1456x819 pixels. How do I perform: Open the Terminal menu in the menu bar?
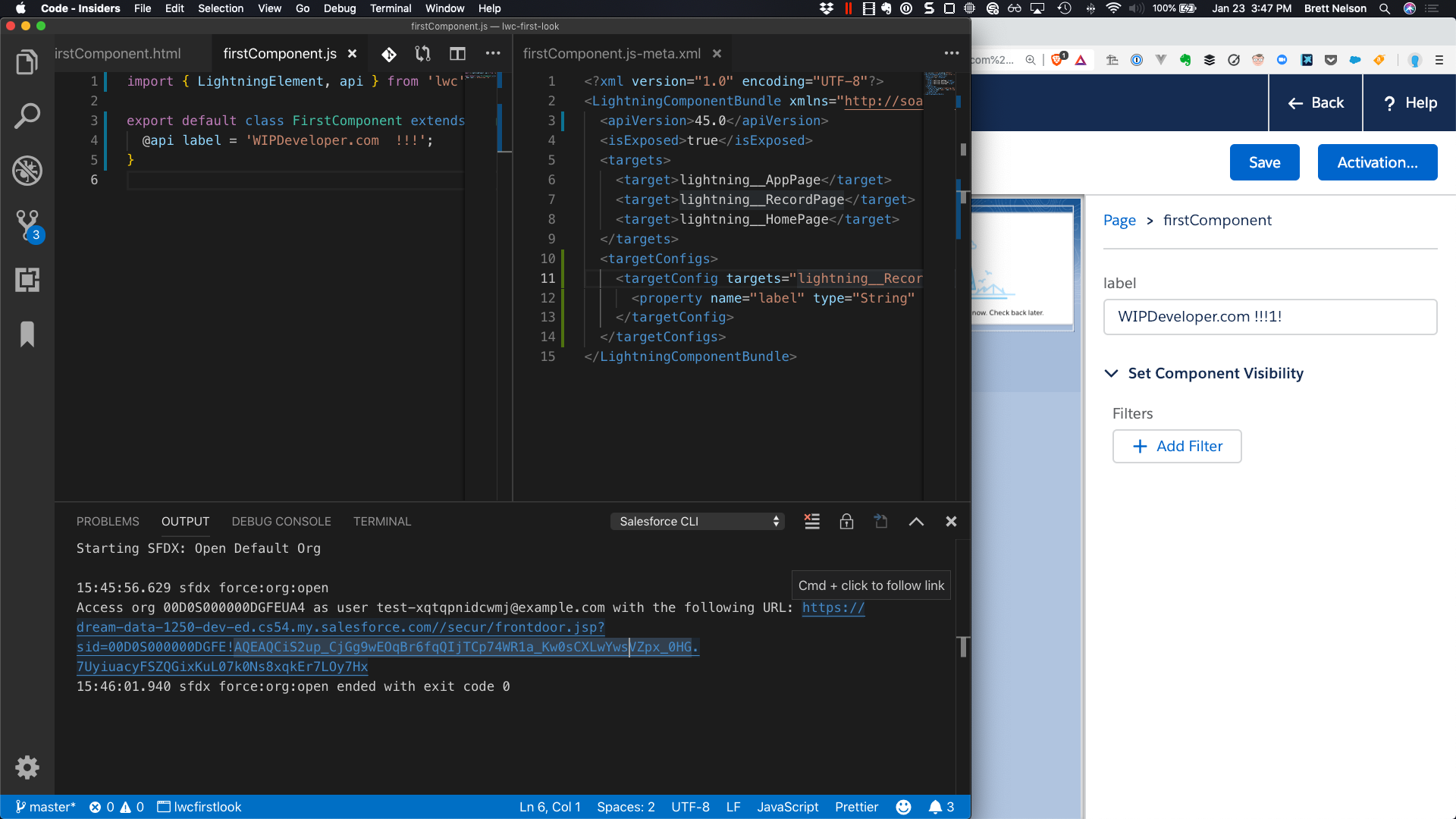tap(391, 8)
